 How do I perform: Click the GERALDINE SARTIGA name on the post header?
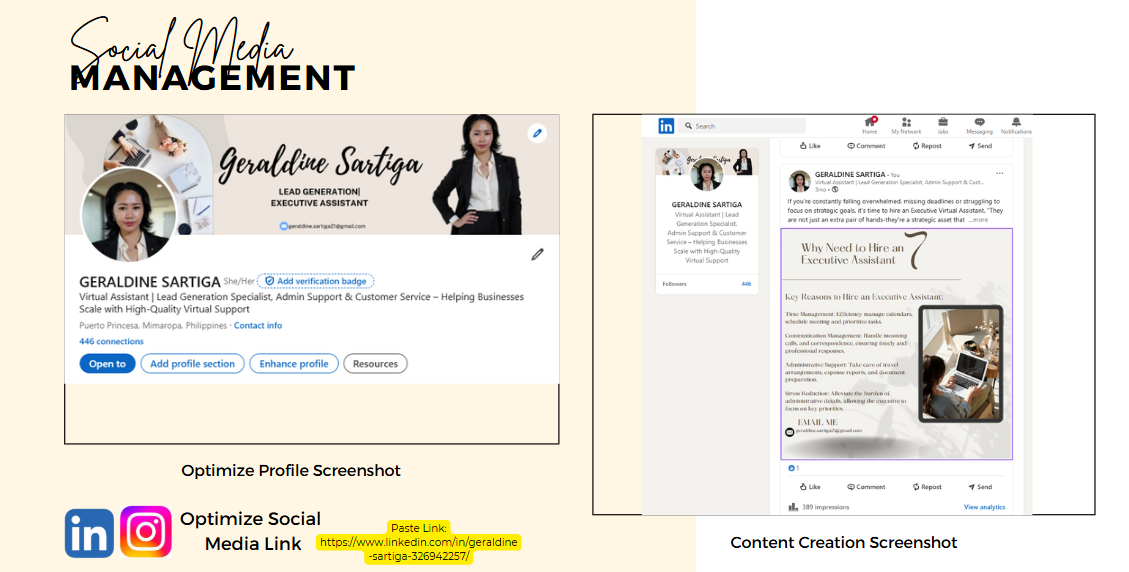point(850,174)
